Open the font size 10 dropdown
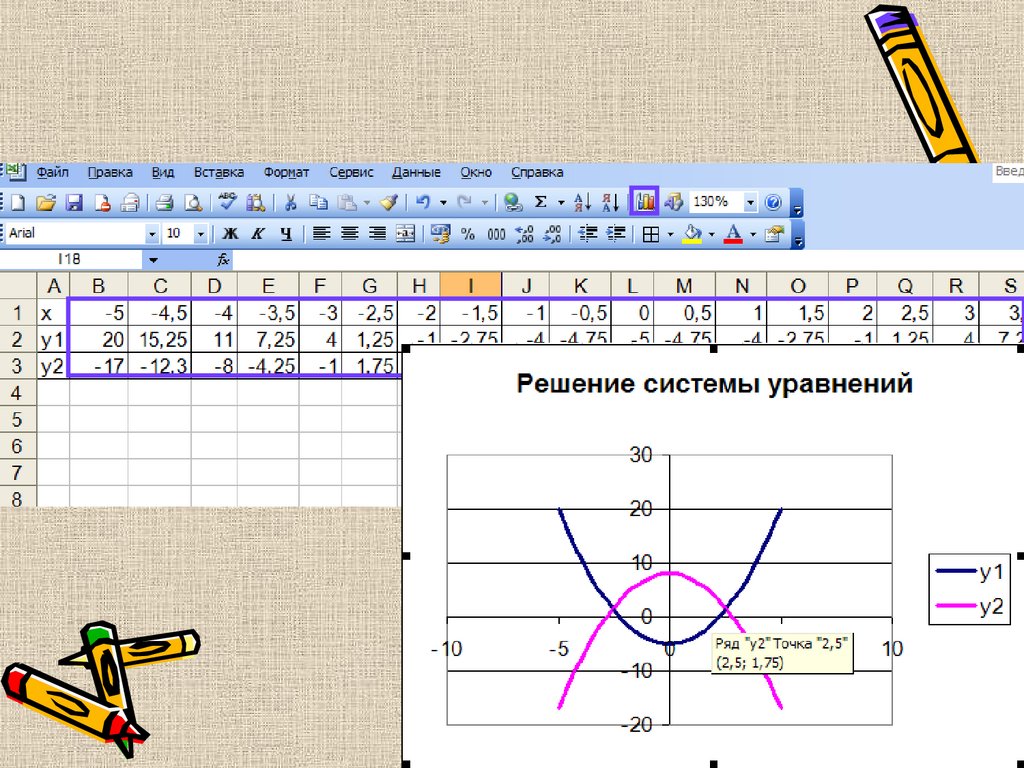The width and height of the screenshot is (1024, 768). tap(201, 234)
